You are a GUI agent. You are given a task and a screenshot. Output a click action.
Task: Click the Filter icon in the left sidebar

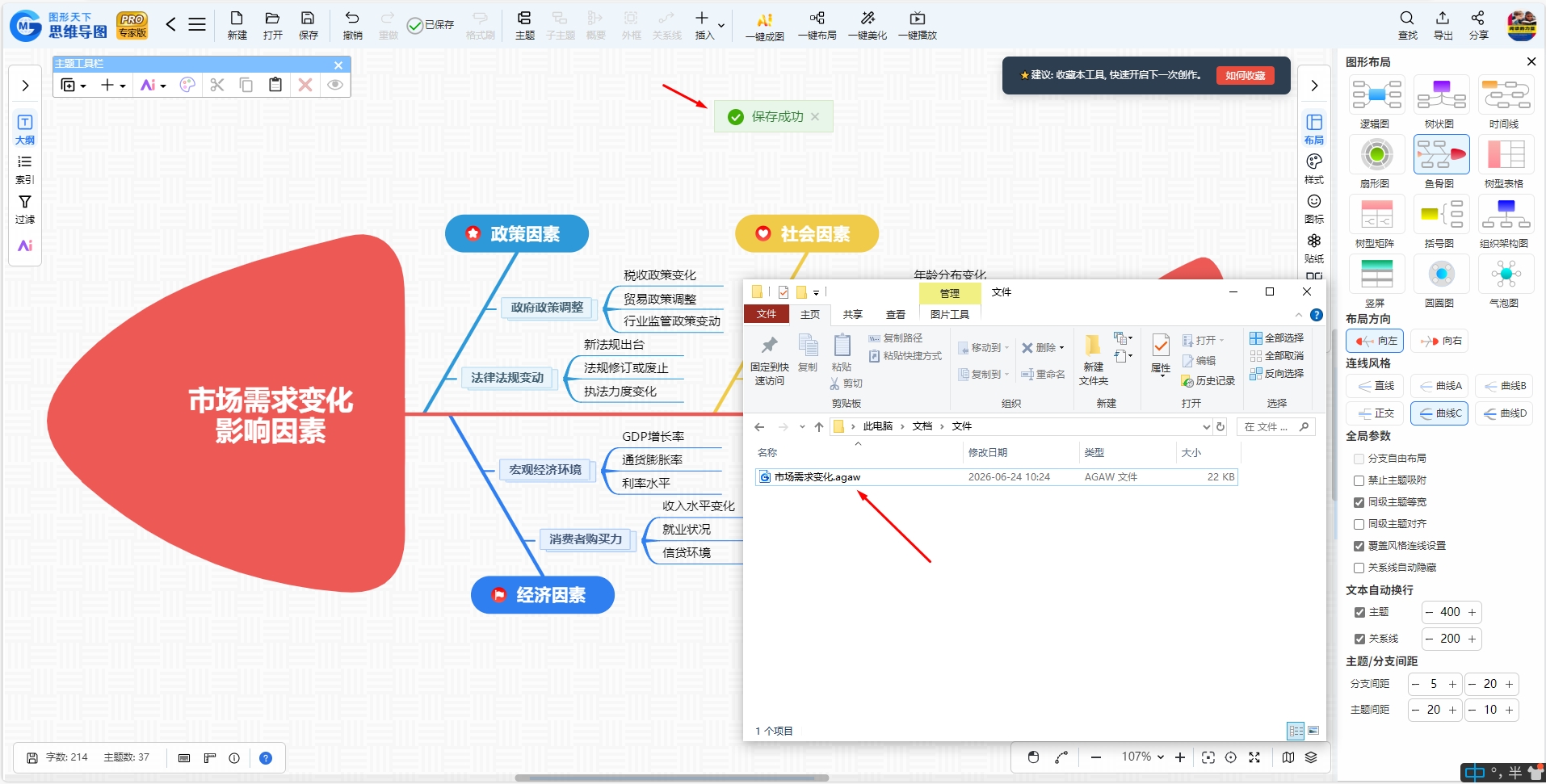point(25,208)
